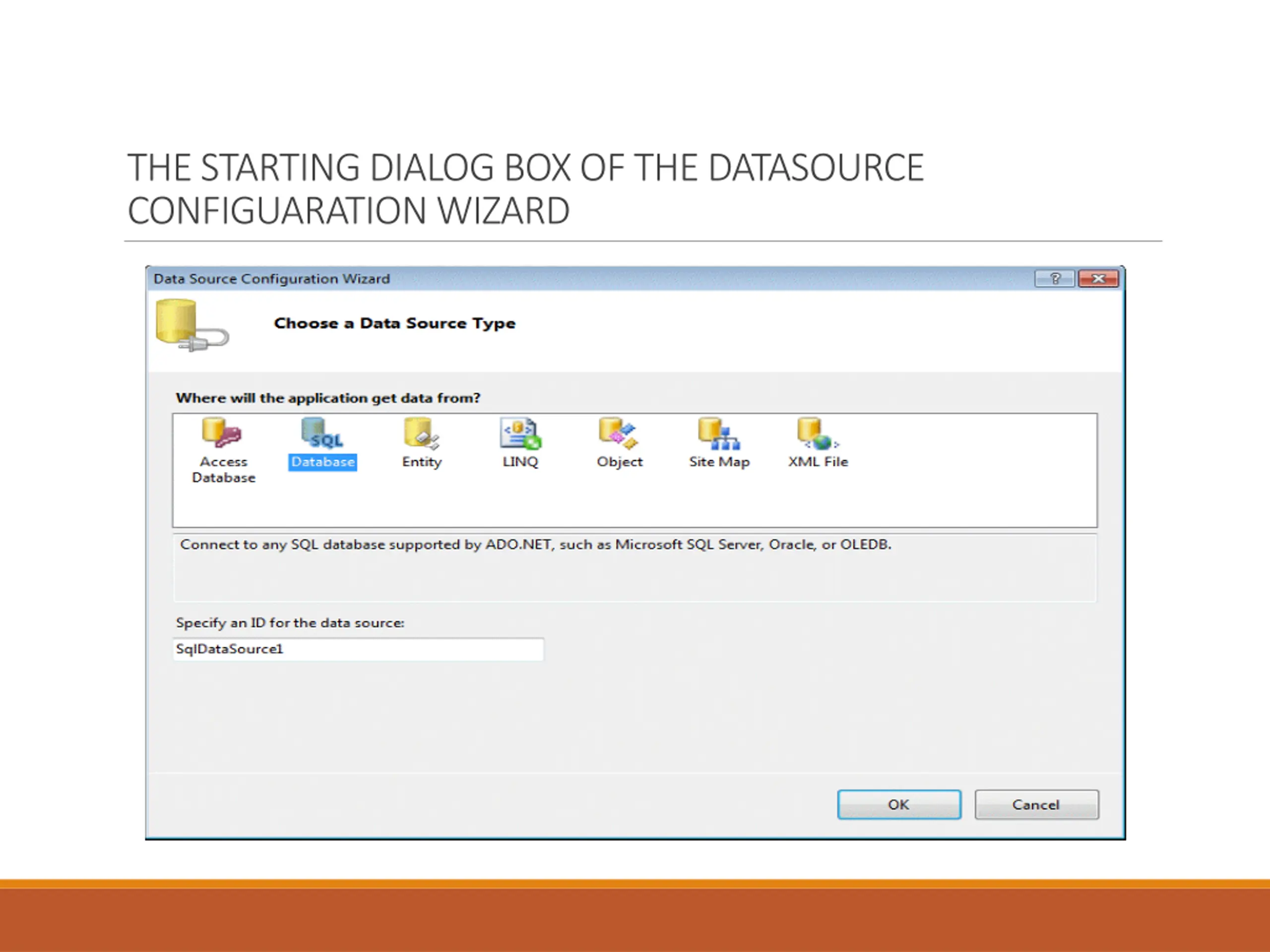Click the Object label text
The image size is (1270, 952).
[620, 463]
